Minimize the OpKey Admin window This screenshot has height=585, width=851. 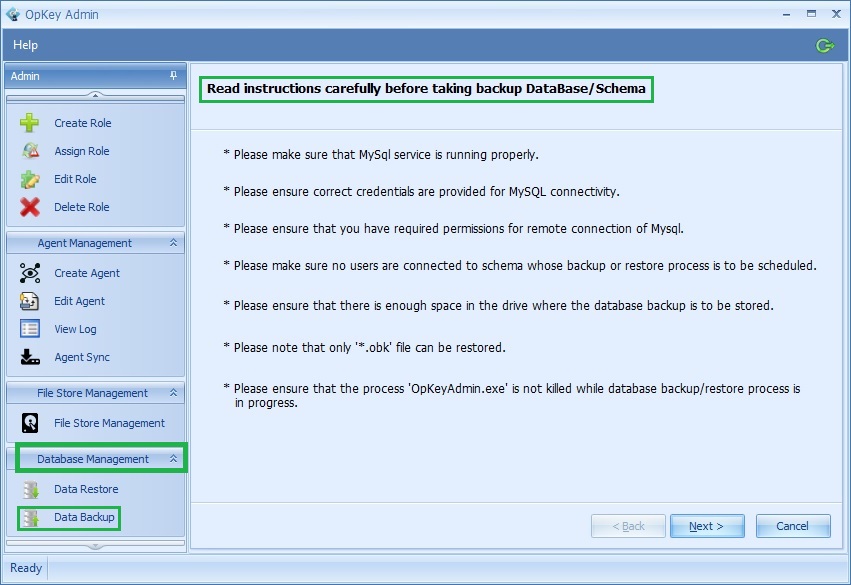[x=786, y=14]
